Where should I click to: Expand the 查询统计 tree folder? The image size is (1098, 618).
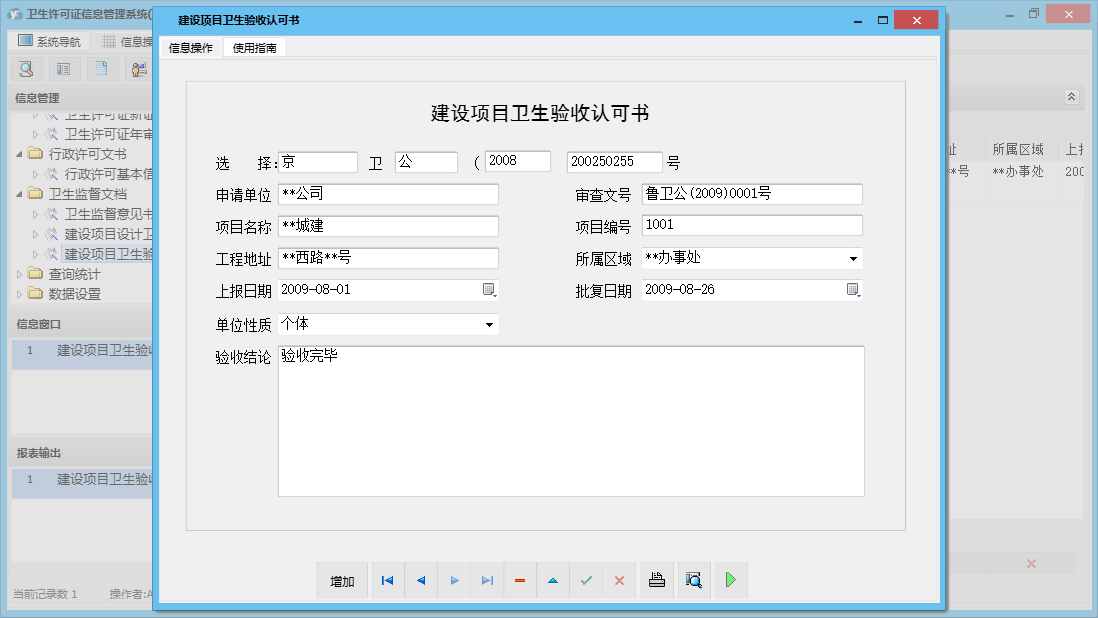[x=20, y=274]
